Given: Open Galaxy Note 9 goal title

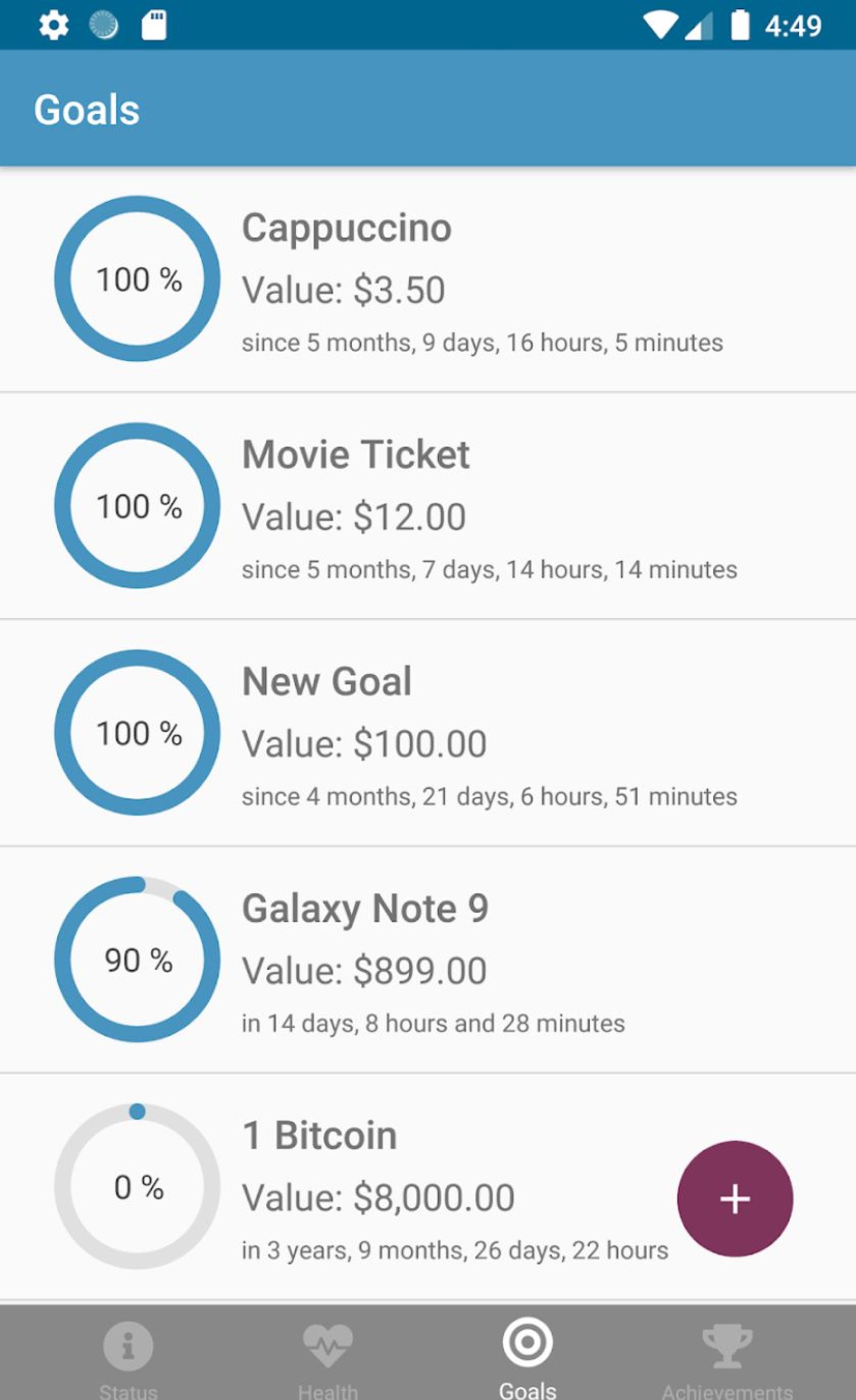Looking at the screenshot, I should [x=366, y=909].
